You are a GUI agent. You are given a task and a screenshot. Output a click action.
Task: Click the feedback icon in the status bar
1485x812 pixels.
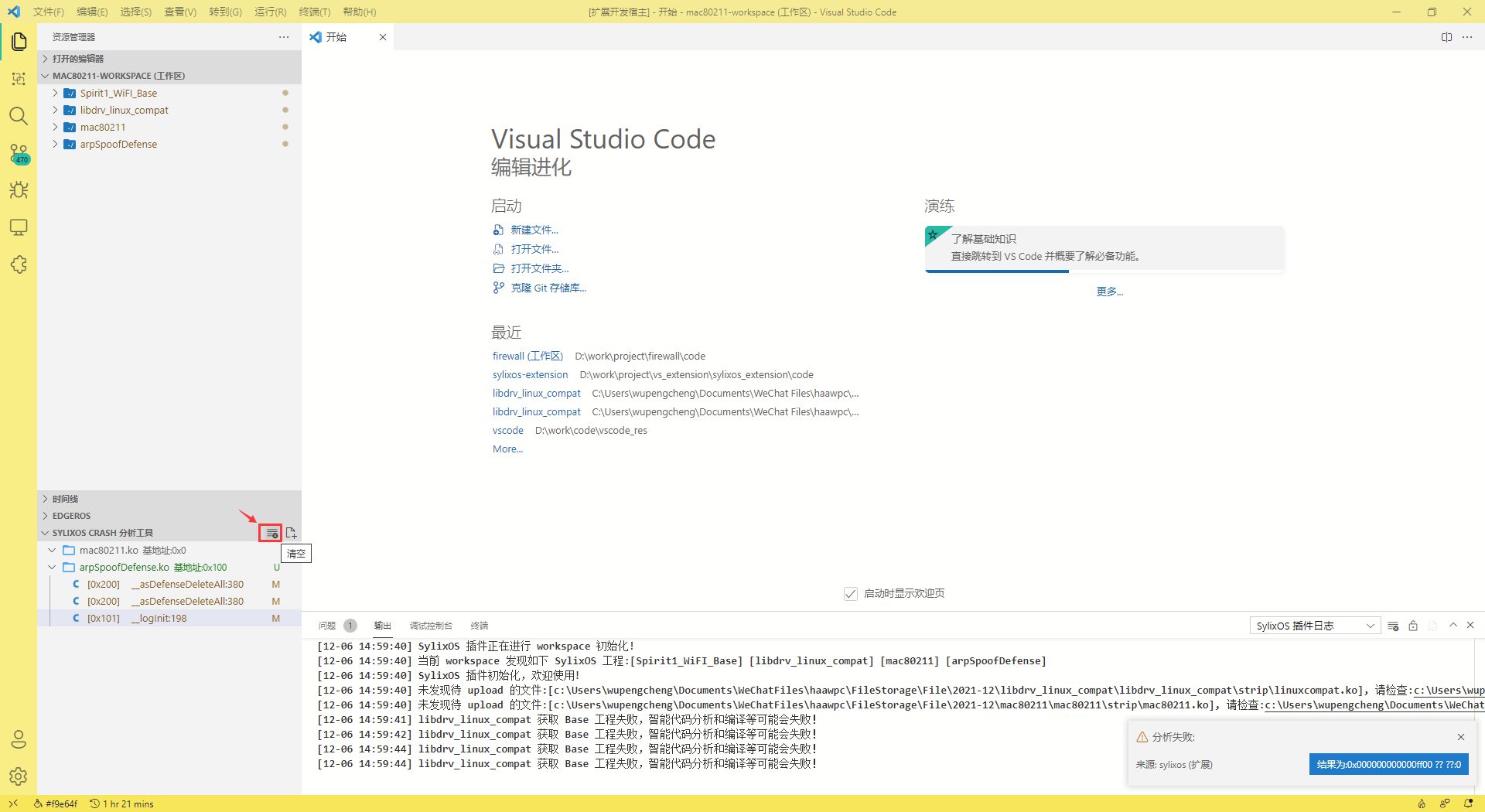pos(1445,803)
